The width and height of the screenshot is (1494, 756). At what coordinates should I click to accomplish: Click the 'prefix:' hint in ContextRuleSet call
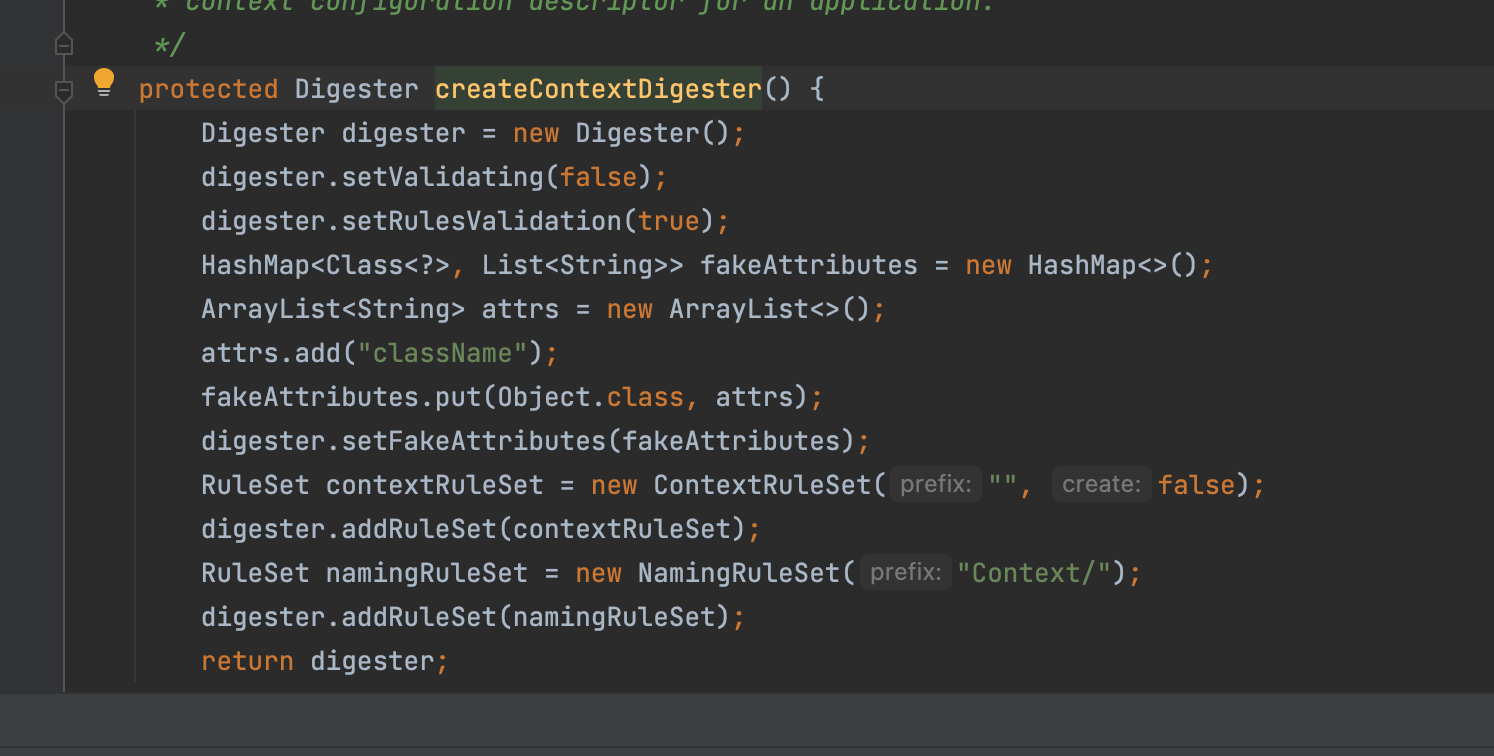click(936, 485)
